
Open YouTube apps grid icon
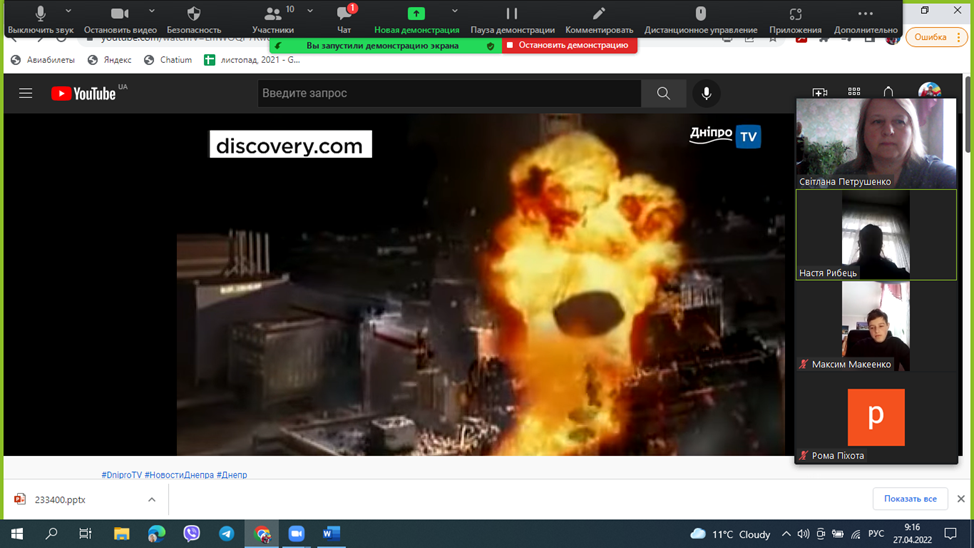[x=854, y=92]
